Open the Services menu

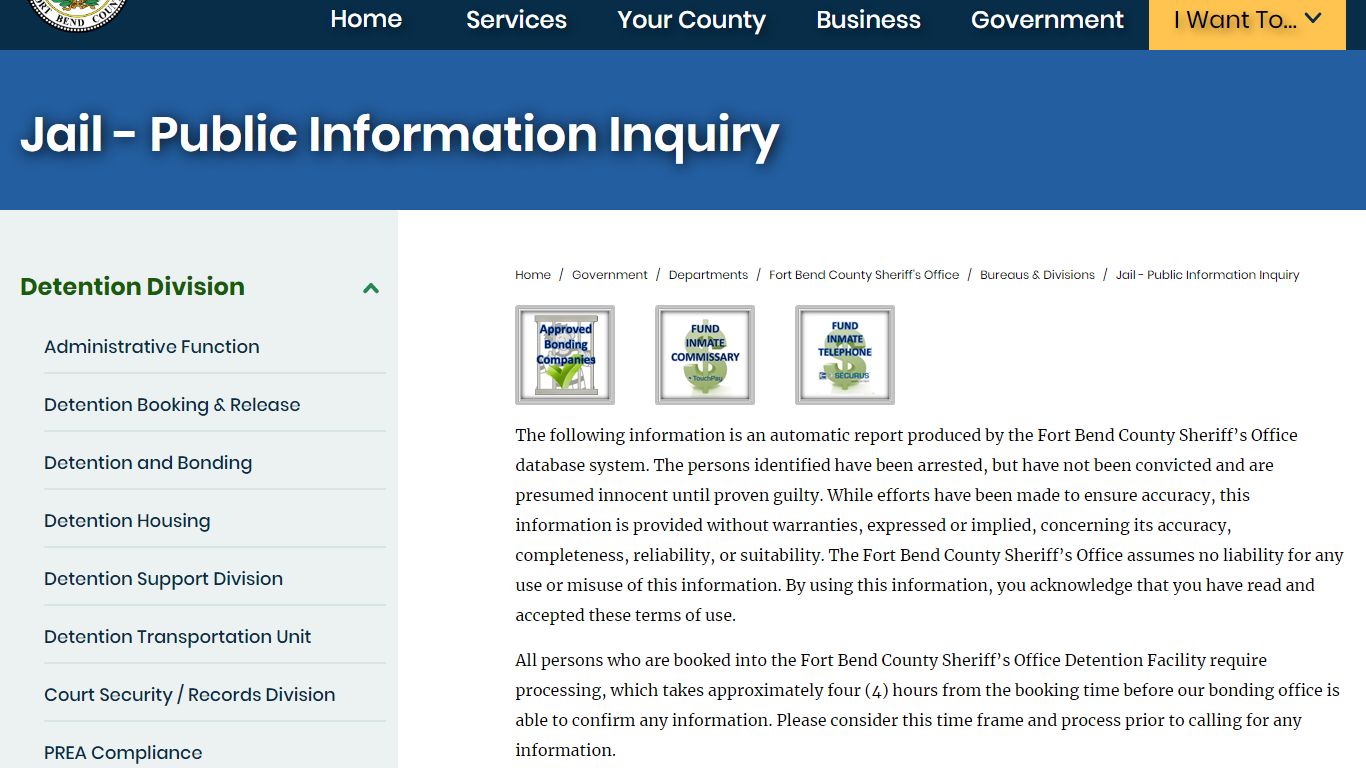pos(516,20)
